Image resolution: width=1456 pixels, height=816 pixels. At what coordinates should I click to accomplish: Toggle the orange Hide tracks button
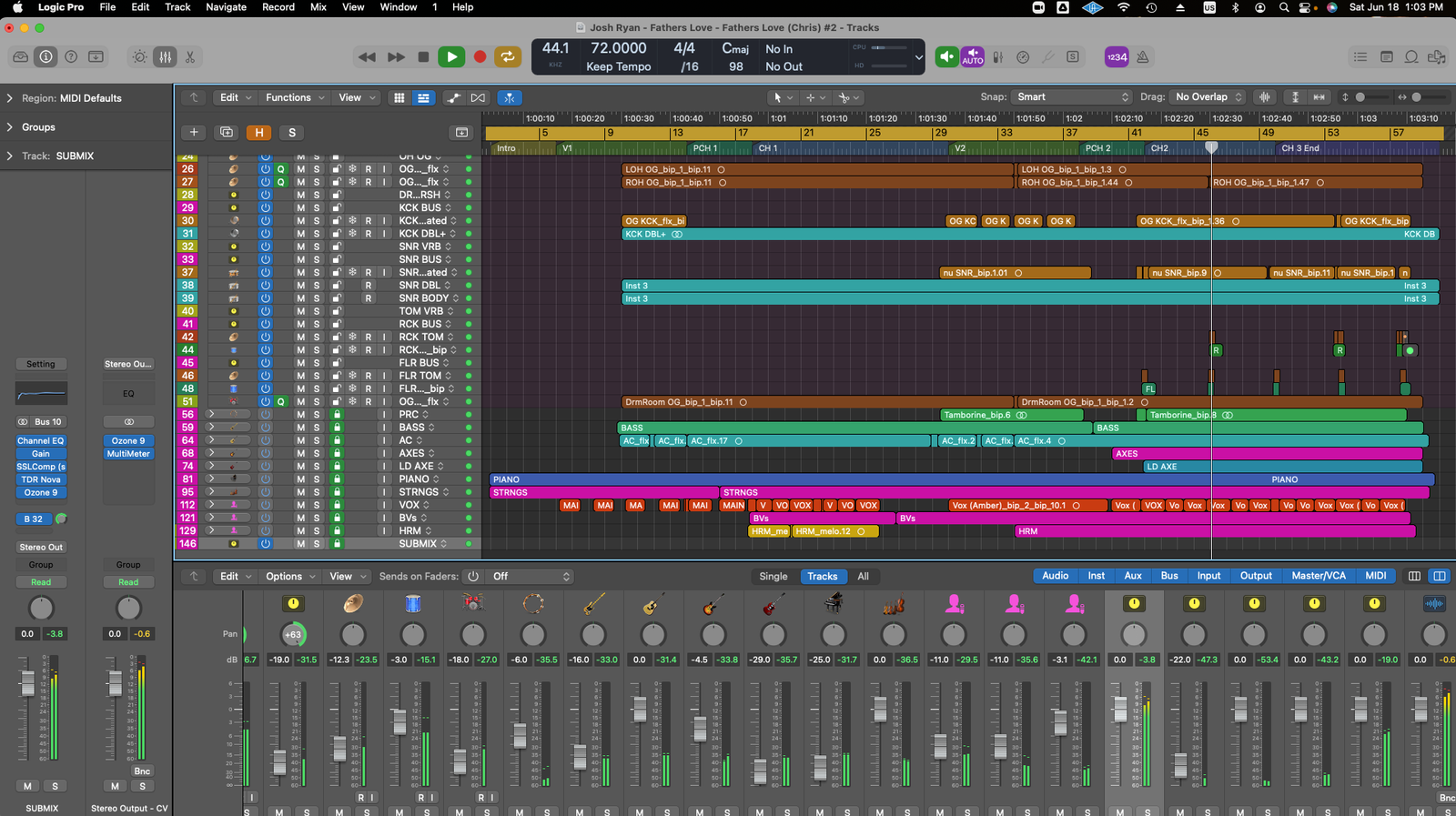pos(259,133)
